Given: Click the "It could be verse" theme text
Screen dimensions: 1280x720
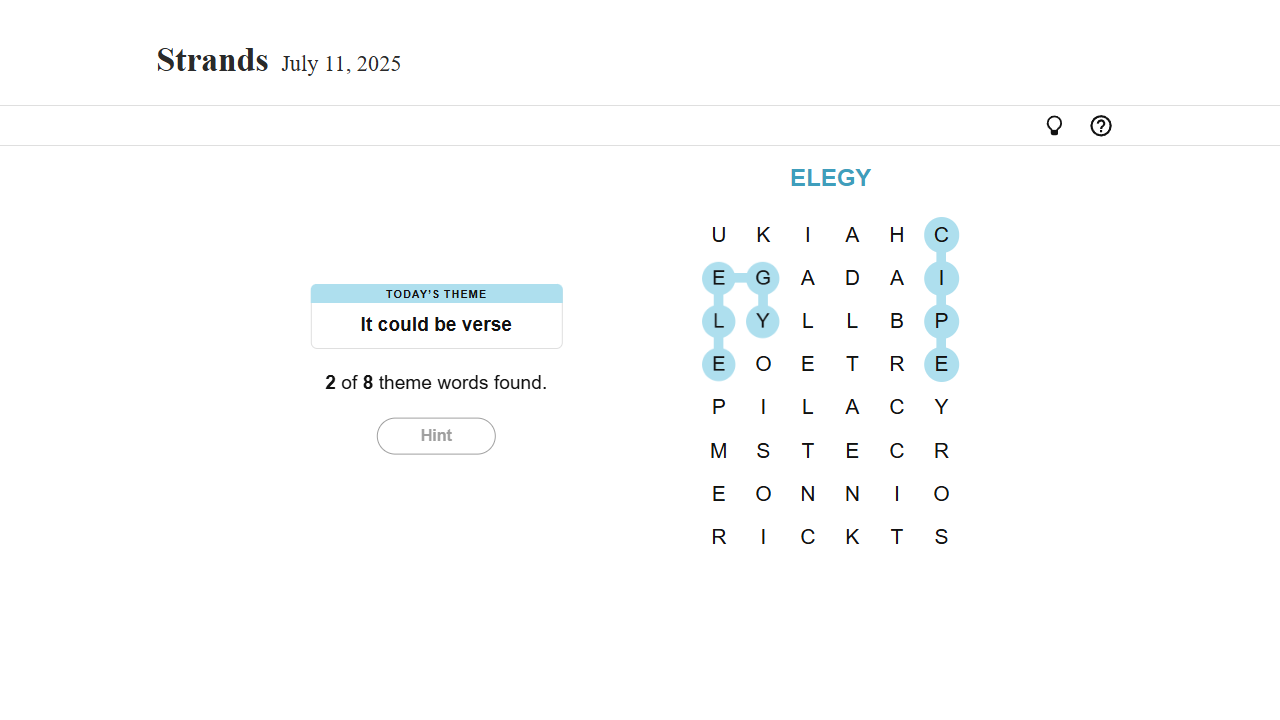Looking at the screenshot, I should coord(436,325).
